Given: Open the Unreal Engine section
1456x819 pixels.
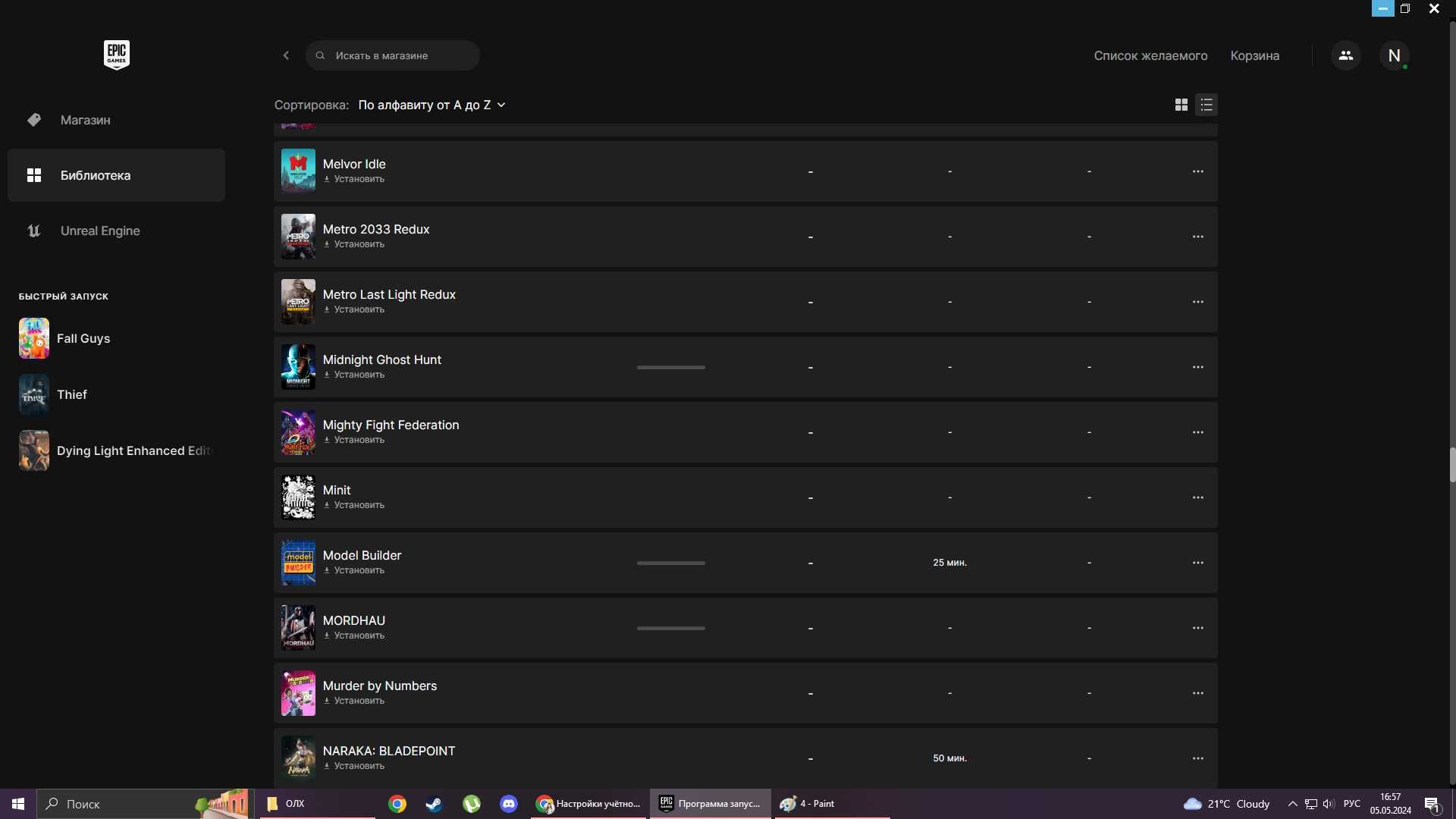Looking at the screenshot, I should pos(116,231).
